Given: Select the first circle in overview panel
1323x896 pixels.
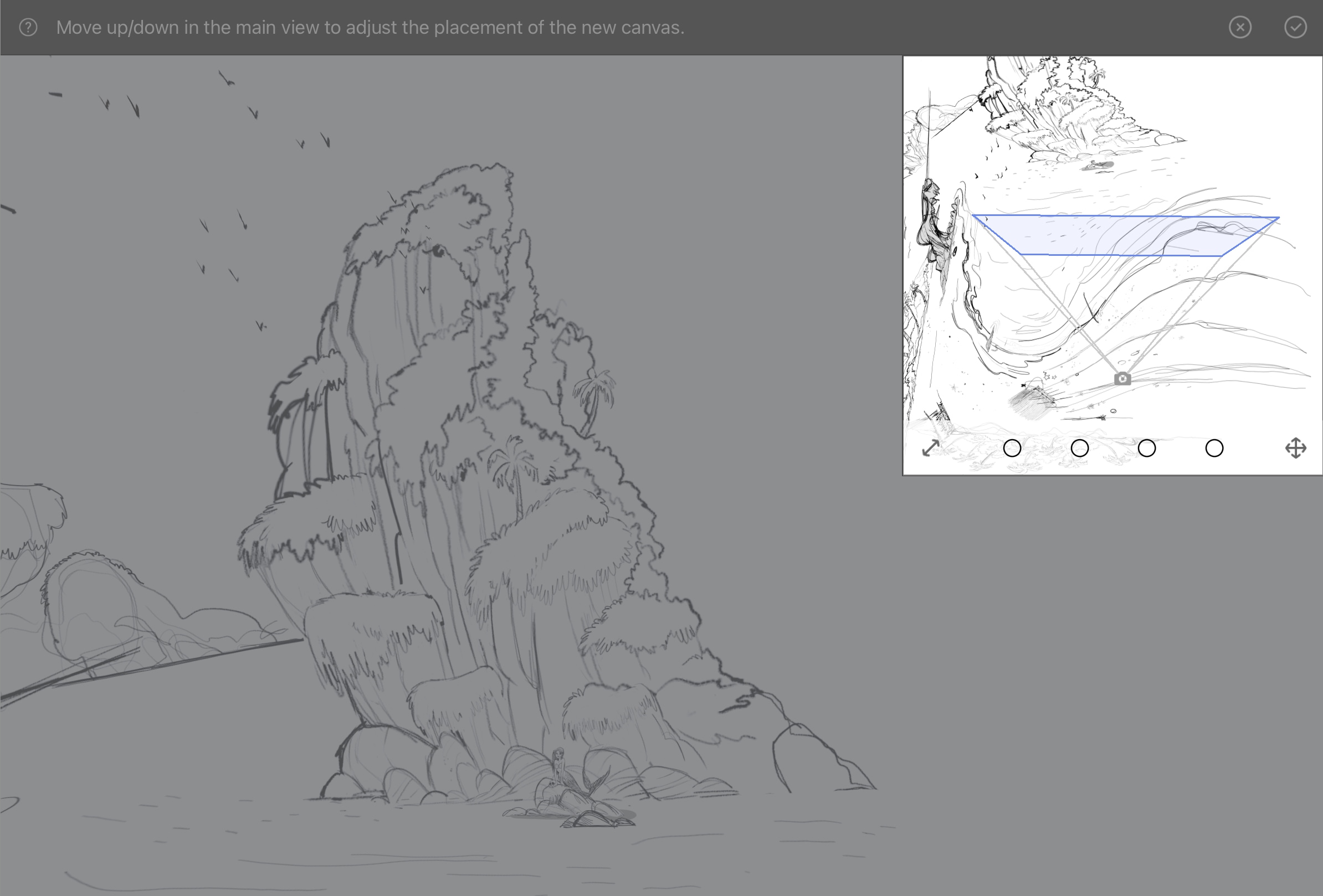Looking at the screenshot, I should pyautogui.click(x=1012, y=449).
